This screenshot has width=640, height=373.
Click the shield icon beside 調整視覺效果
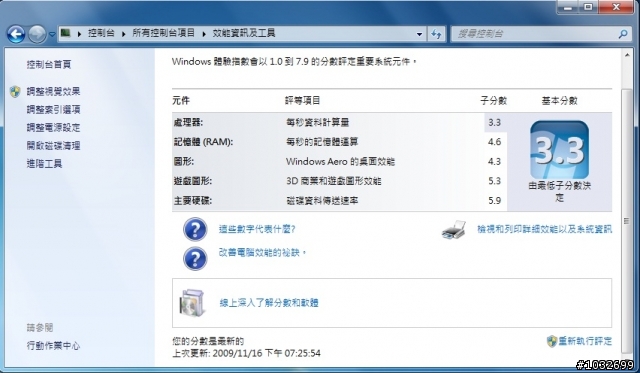click(15, 91)
